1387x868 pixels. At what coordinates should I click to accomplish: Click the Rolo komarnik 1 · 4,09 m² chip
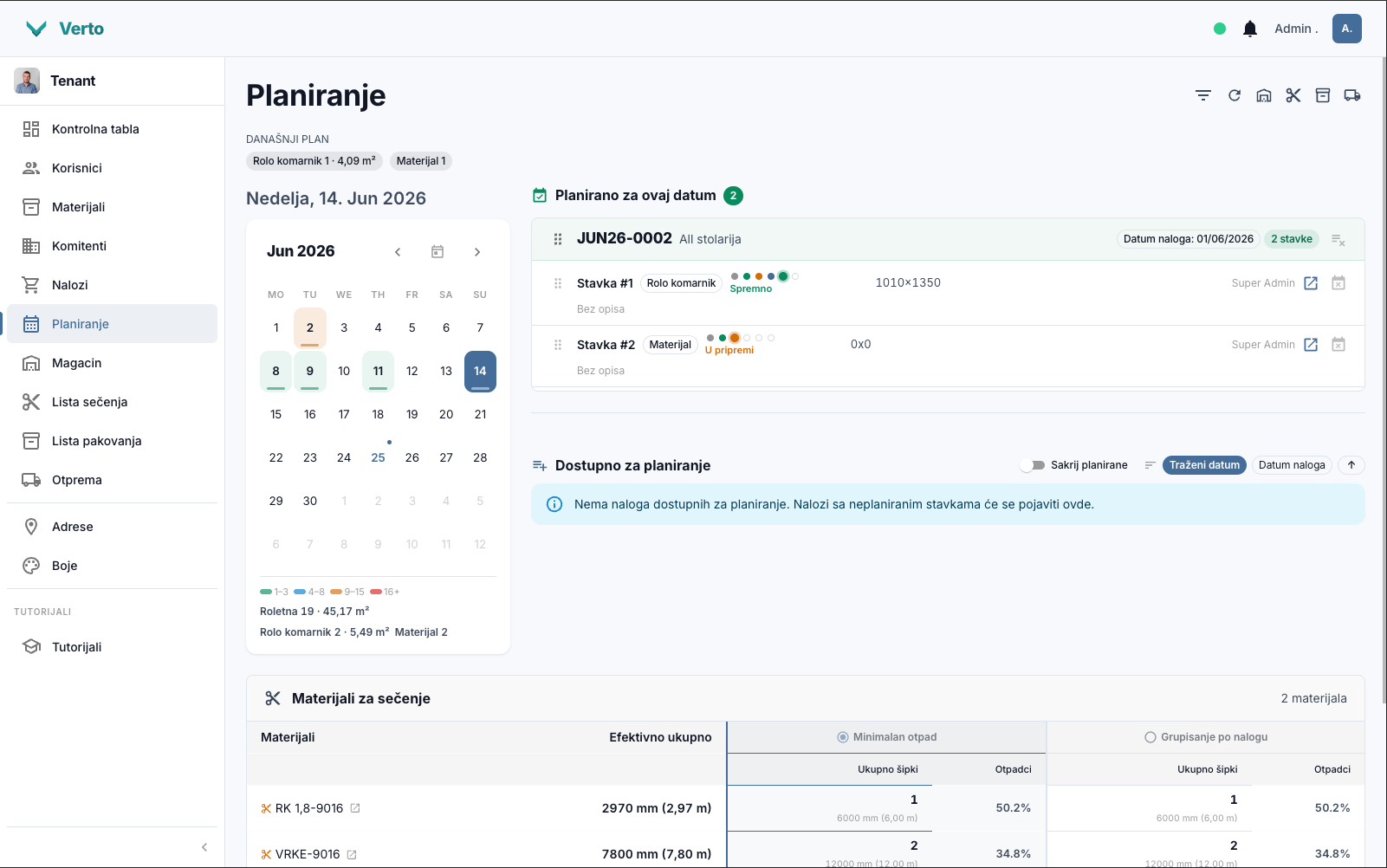coord(314,161)
